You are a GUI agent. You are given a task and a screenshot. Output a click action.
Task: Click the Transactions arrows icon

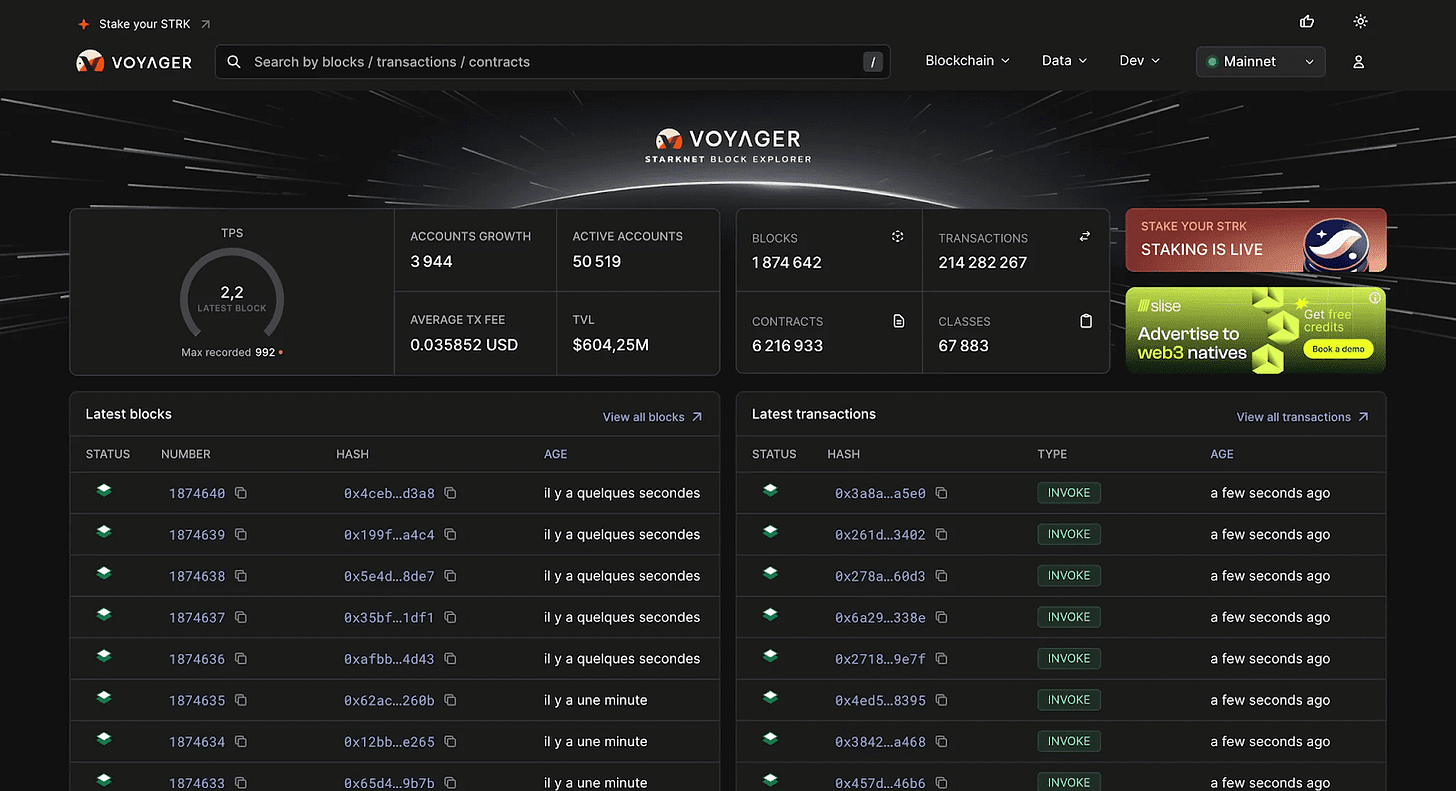click(x=1085, y=237)
